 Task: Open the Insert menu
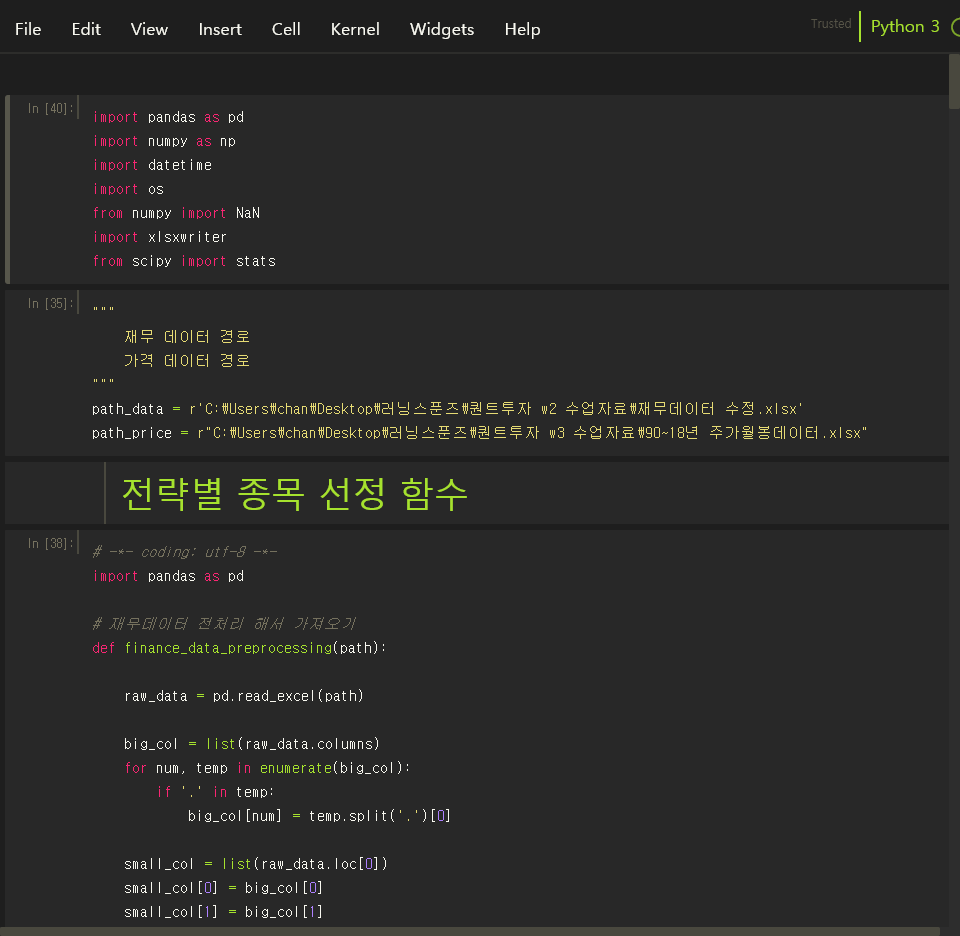pyautogui.click(x=220, y=29)
